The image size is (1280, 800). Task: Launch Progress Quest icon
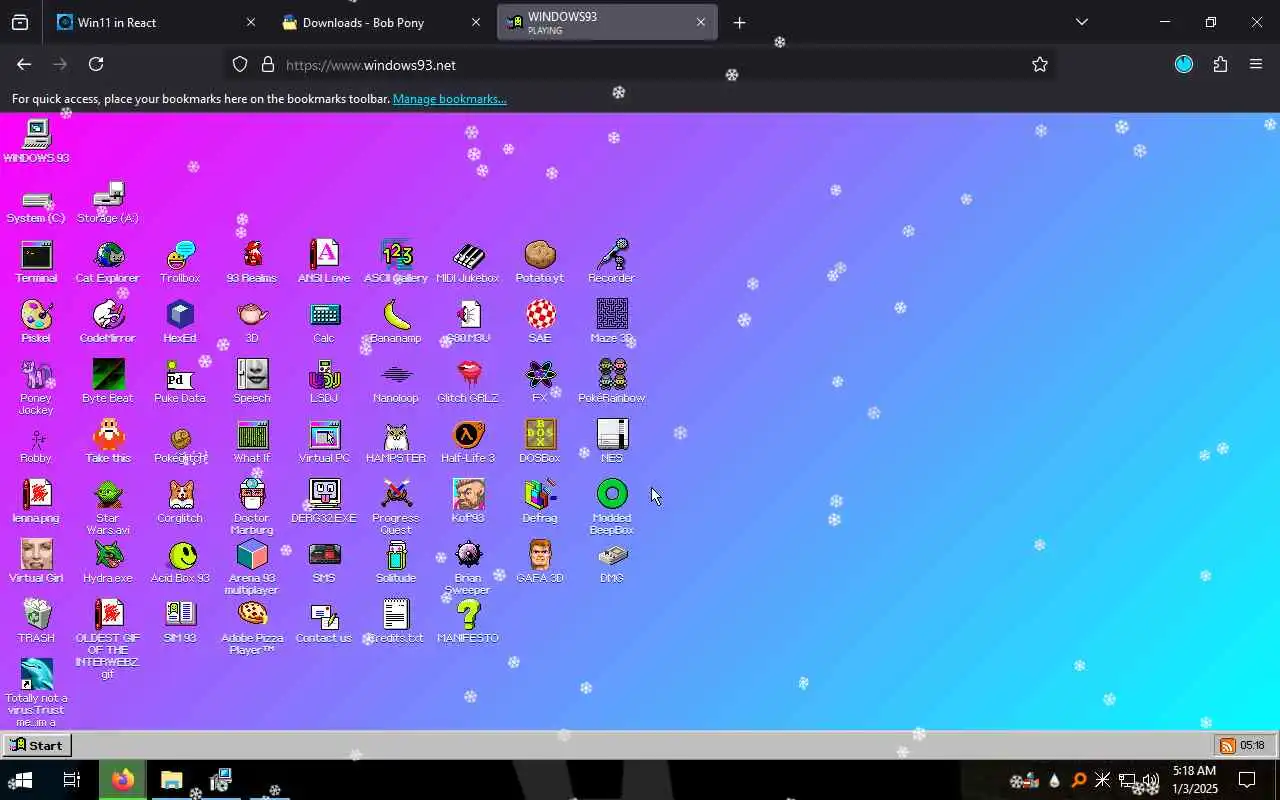(x=396, y=508)
